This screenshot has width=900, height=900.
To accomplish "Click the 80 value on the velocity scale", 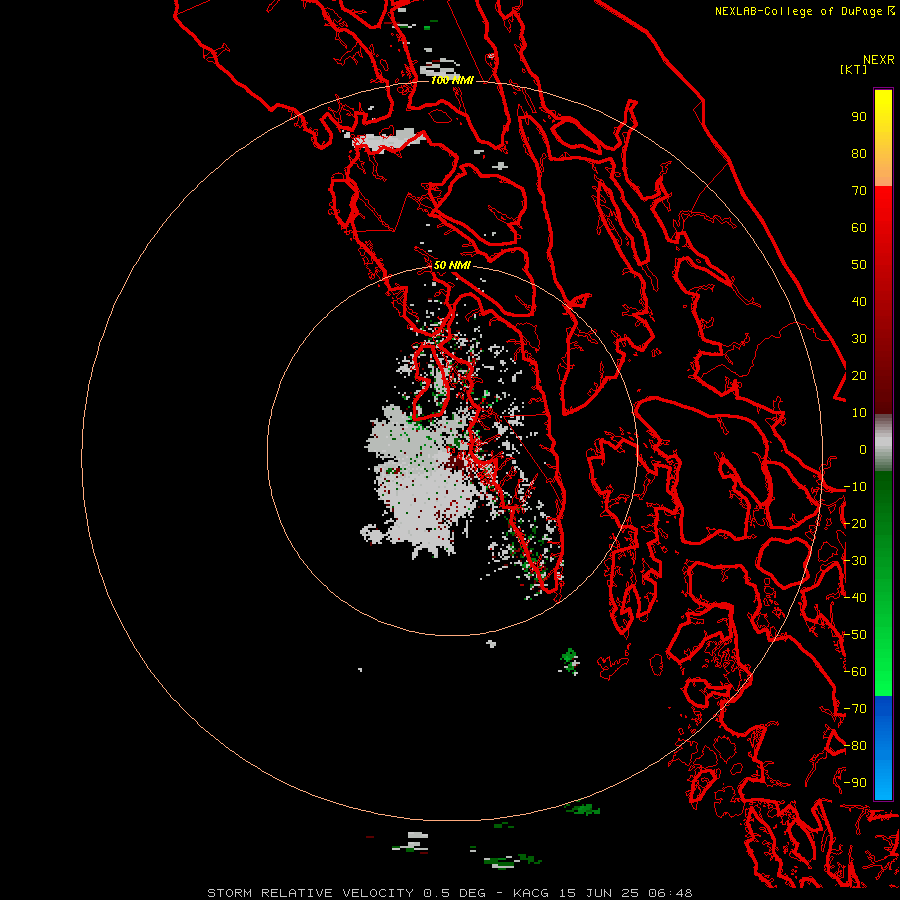I will coord(859,154).
